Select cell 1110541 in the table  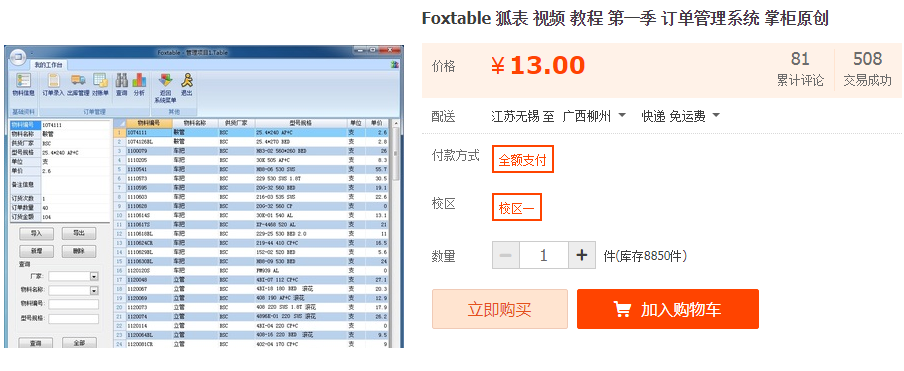coord(149,169)
